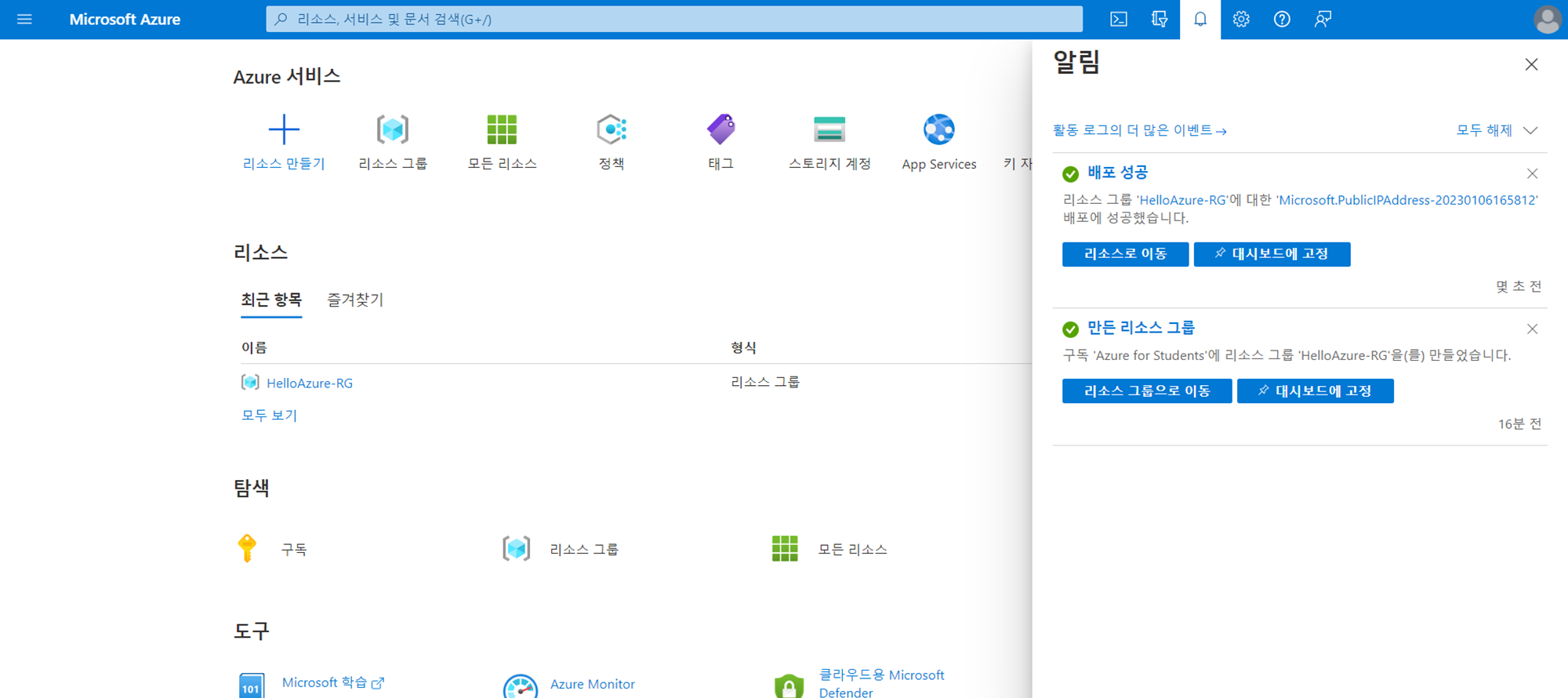Open portal settings gear icon
This screenshot has height=698, width=1568.
pyautogui.click(x=1241, y=19)
